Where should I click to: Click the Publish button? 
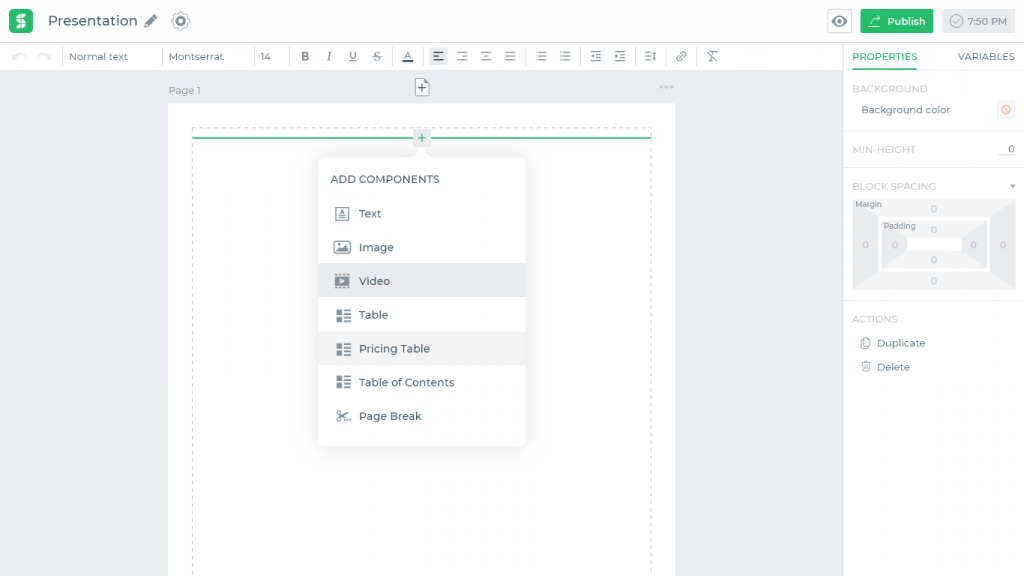(x=896, y=20)
